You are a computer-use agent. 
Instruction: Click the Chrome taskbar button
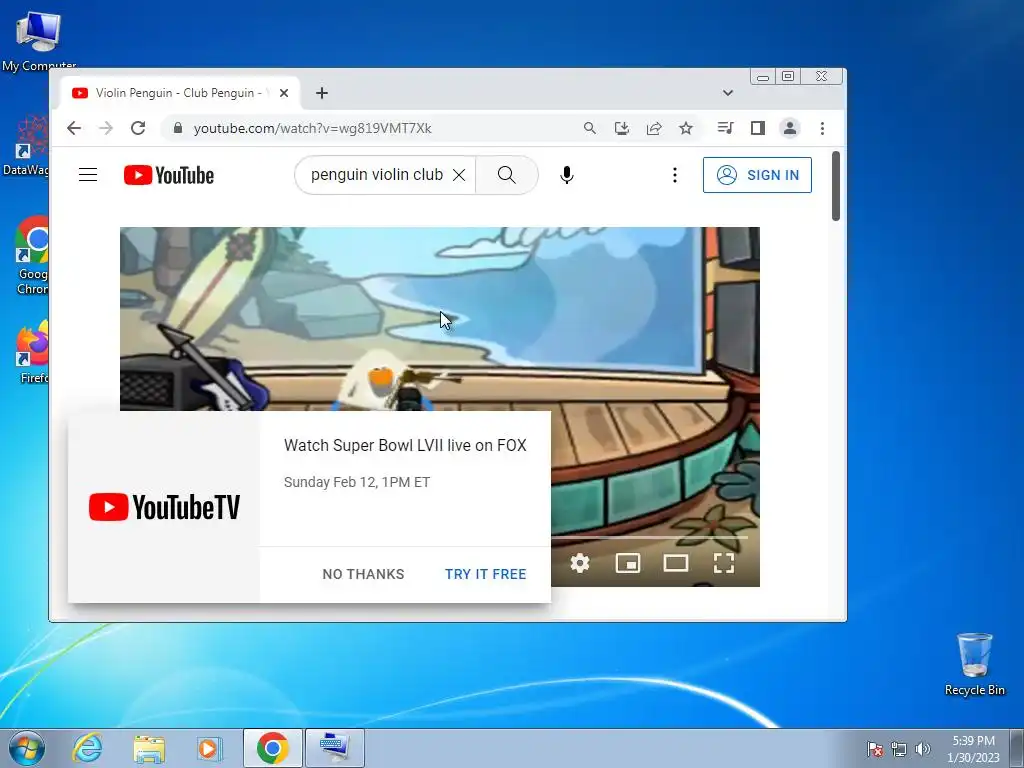coord(272,748)
